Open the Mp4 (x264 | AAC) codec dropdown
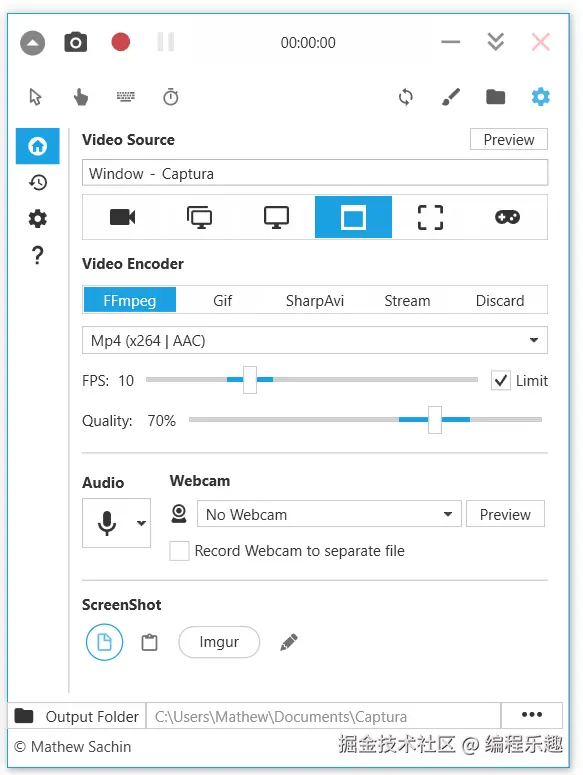The image size is (583, 775). pyautogui.click(x=315, y=340)
